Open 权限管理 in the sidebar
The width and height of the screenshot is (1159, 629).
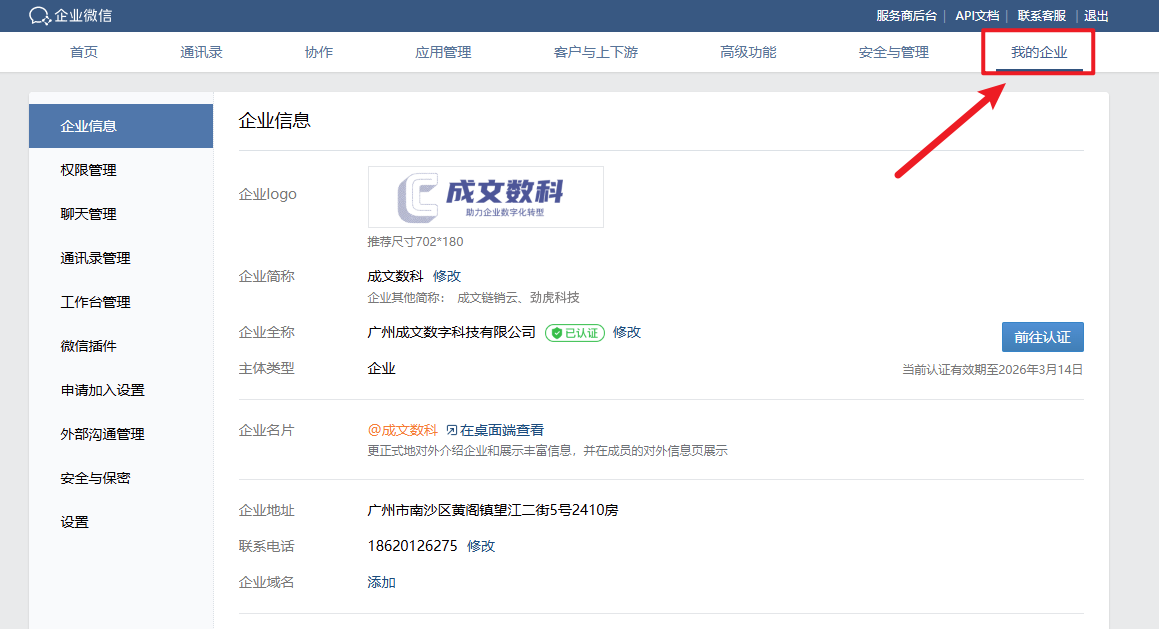coord(88,170)
